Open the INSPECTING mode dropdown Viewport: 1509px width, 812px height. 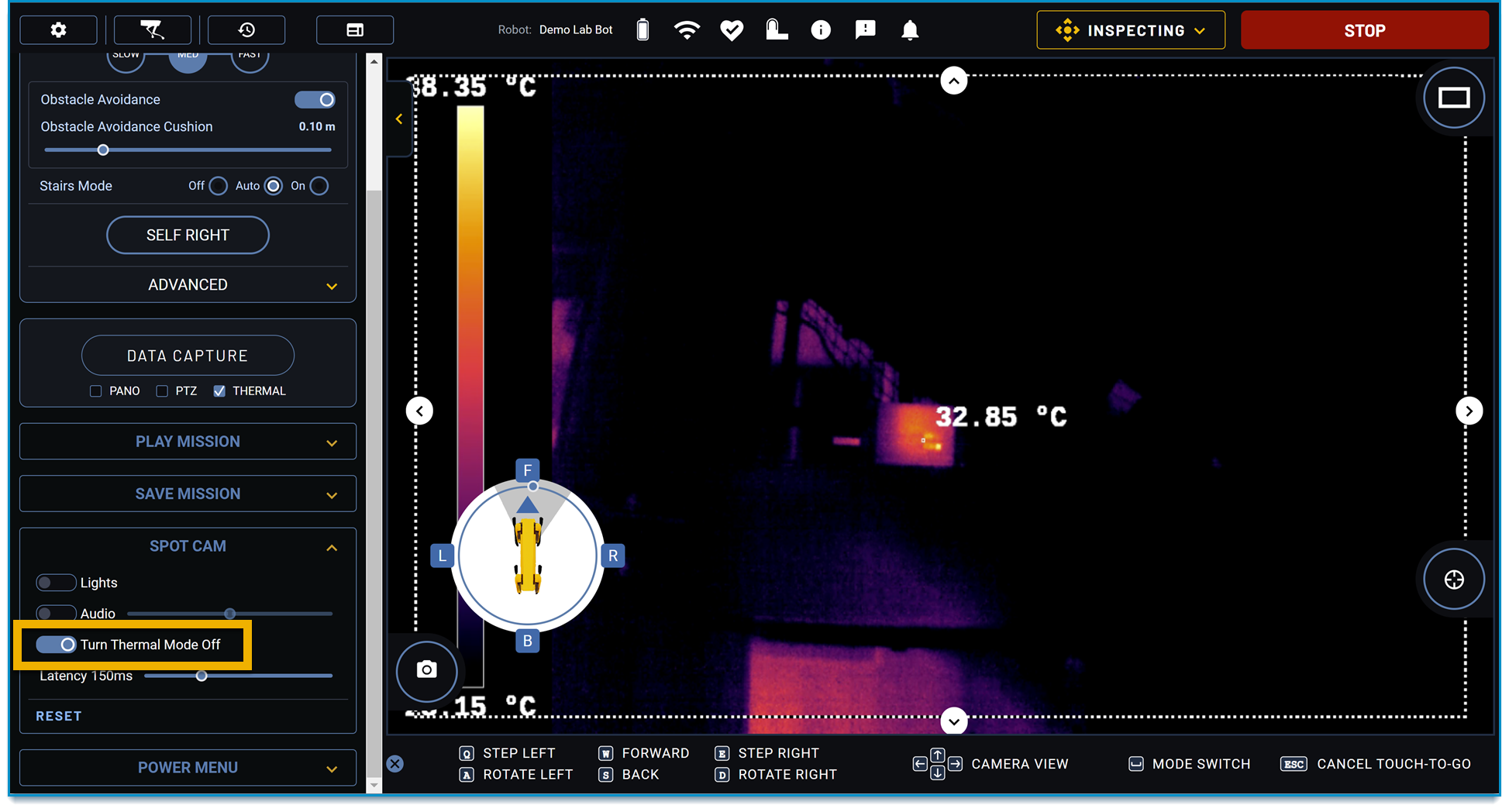point(1131,30)
